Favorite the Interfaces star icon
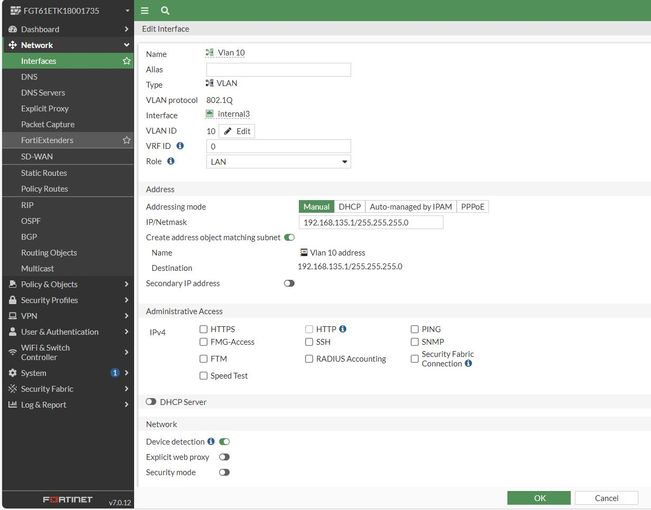The height and width of the screenshot is (510, 651). click(x=127, y=61)
